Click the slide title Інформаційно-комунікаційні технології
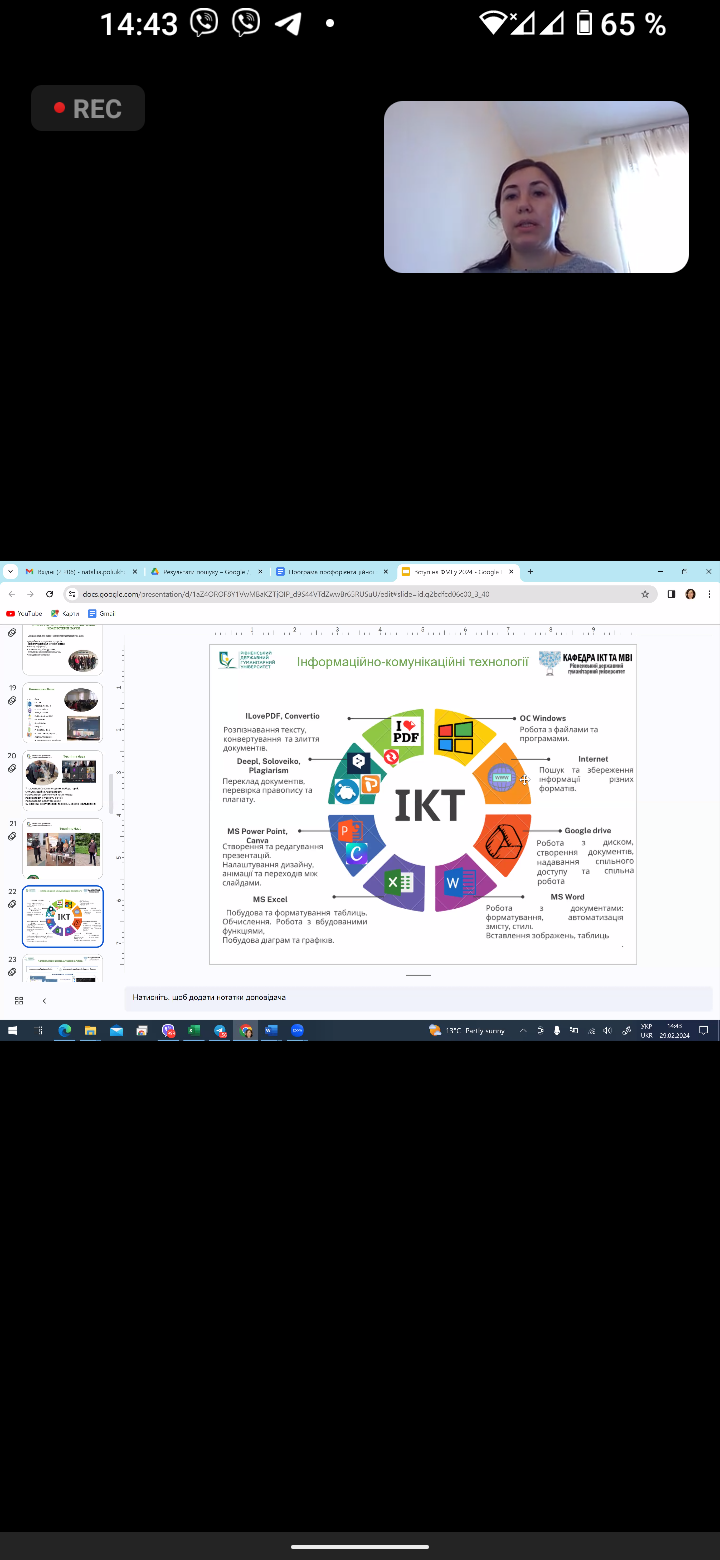The image size is (720, 1560). (x=412, y=661)
